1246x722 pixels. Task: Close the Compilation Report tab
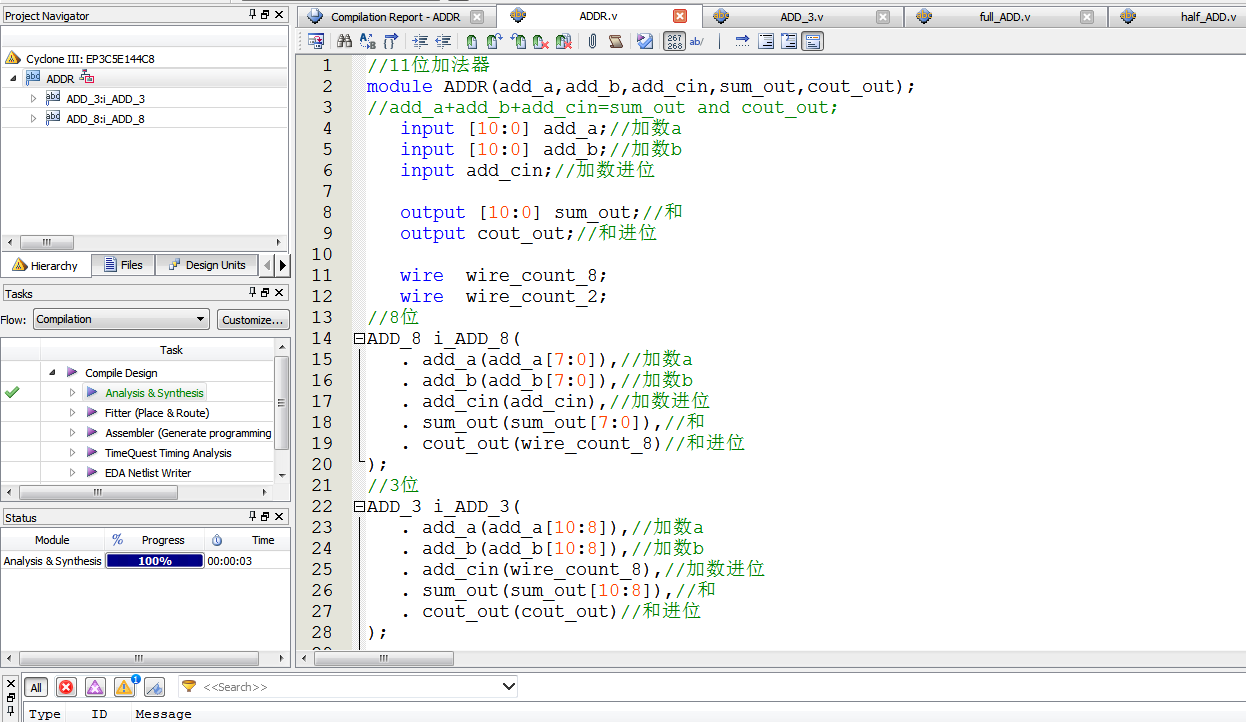(477, 17)
